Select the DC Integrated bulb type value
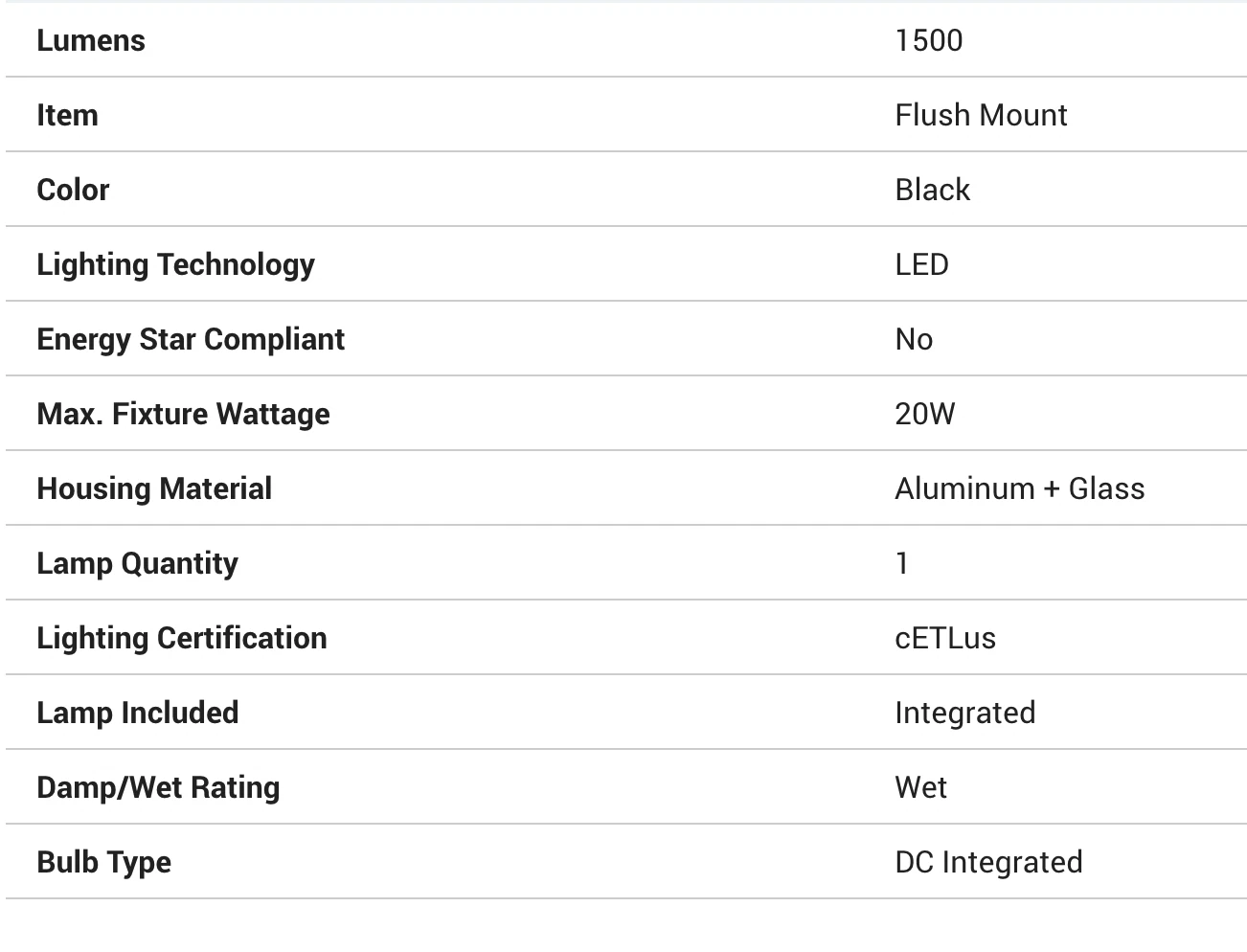Screen dimensions: 1247x952 (988, 862)
